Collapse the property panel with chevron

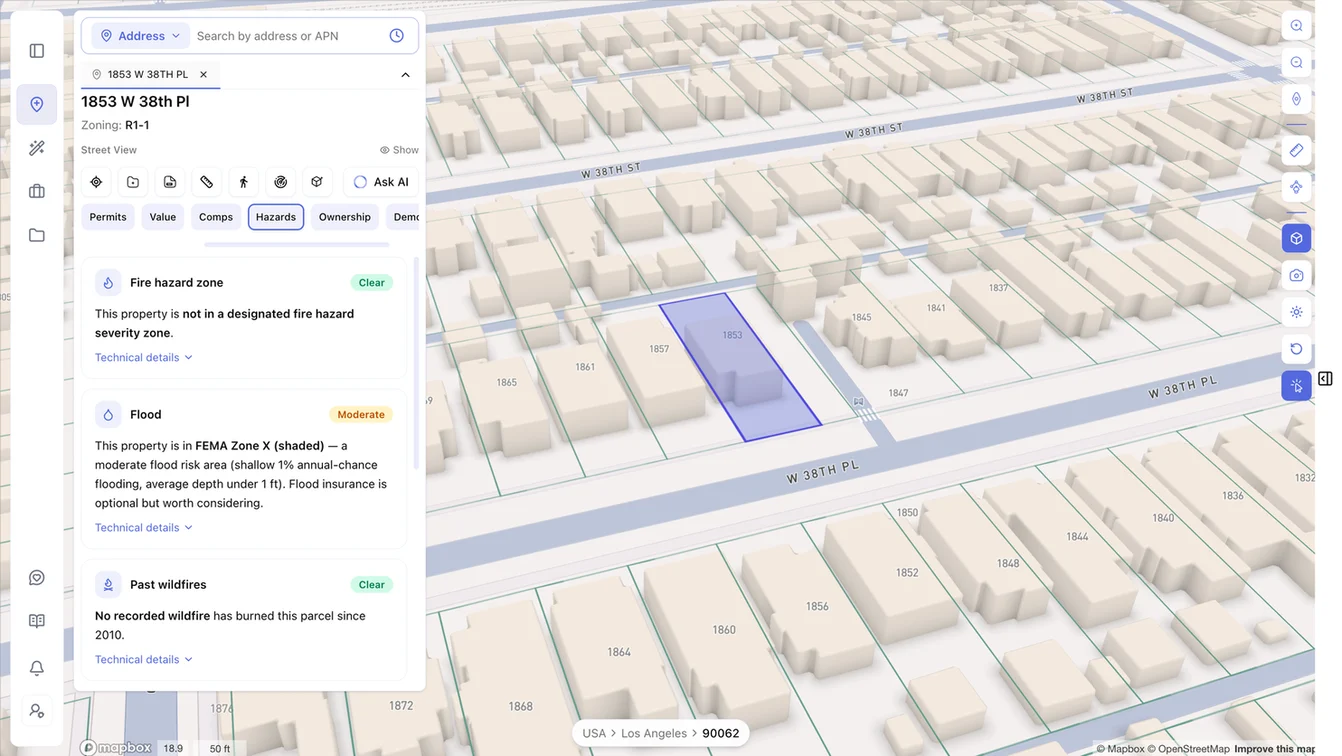tap(405, 75)
